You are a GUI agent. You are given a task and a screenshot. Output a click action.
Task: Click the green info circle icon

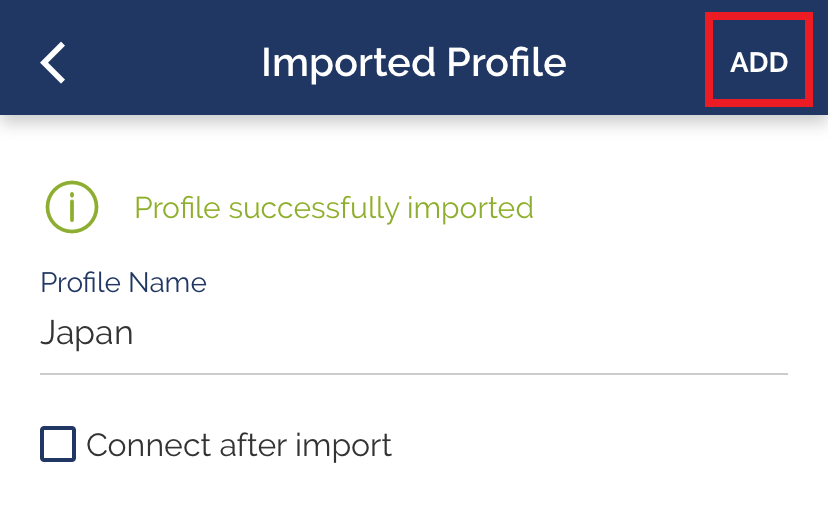(x=72, y=207)
